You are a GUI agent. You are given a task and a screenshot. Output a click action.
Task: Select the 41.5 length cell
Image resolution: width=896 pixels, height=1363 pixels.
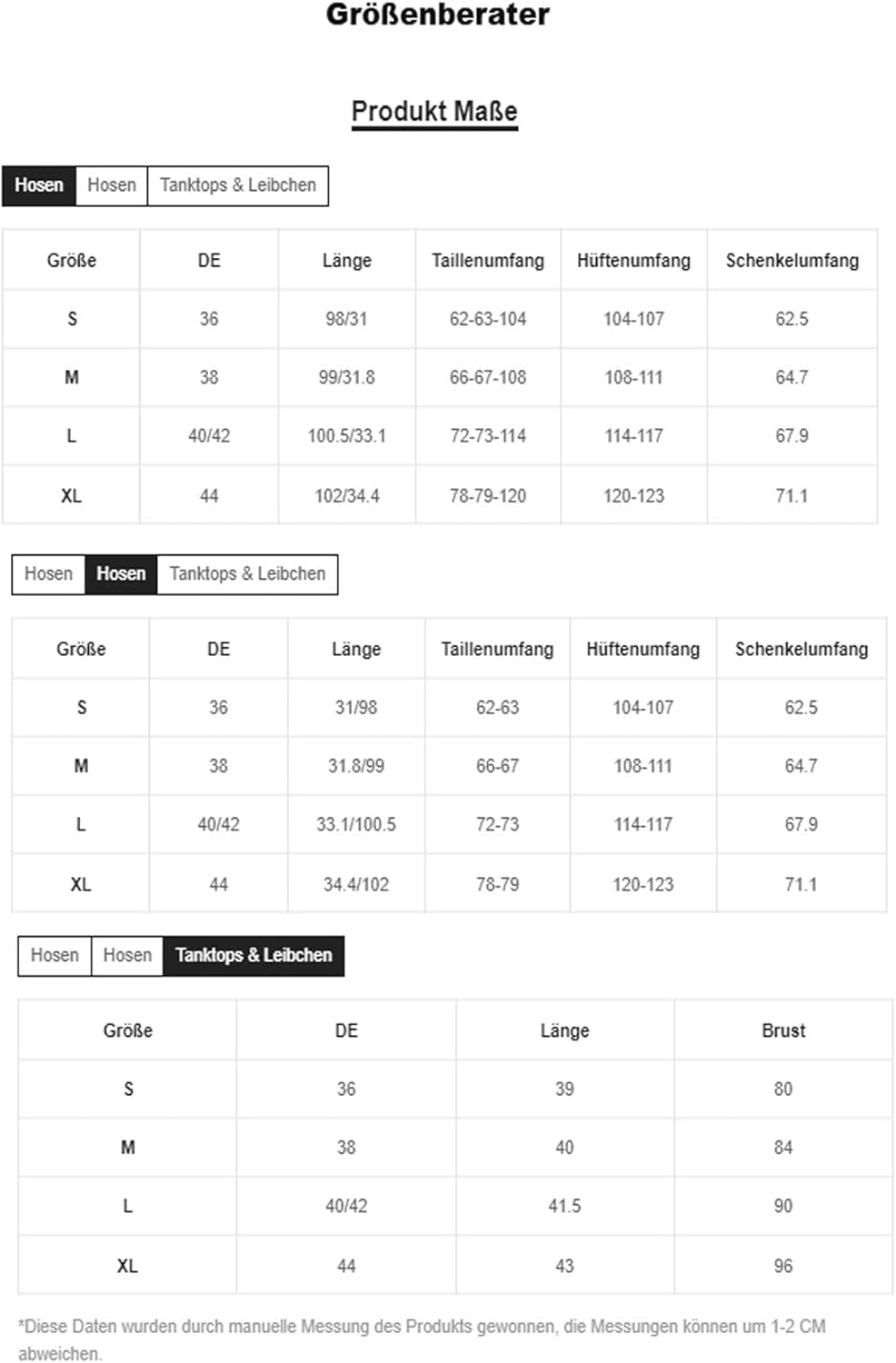(564, 1207)
